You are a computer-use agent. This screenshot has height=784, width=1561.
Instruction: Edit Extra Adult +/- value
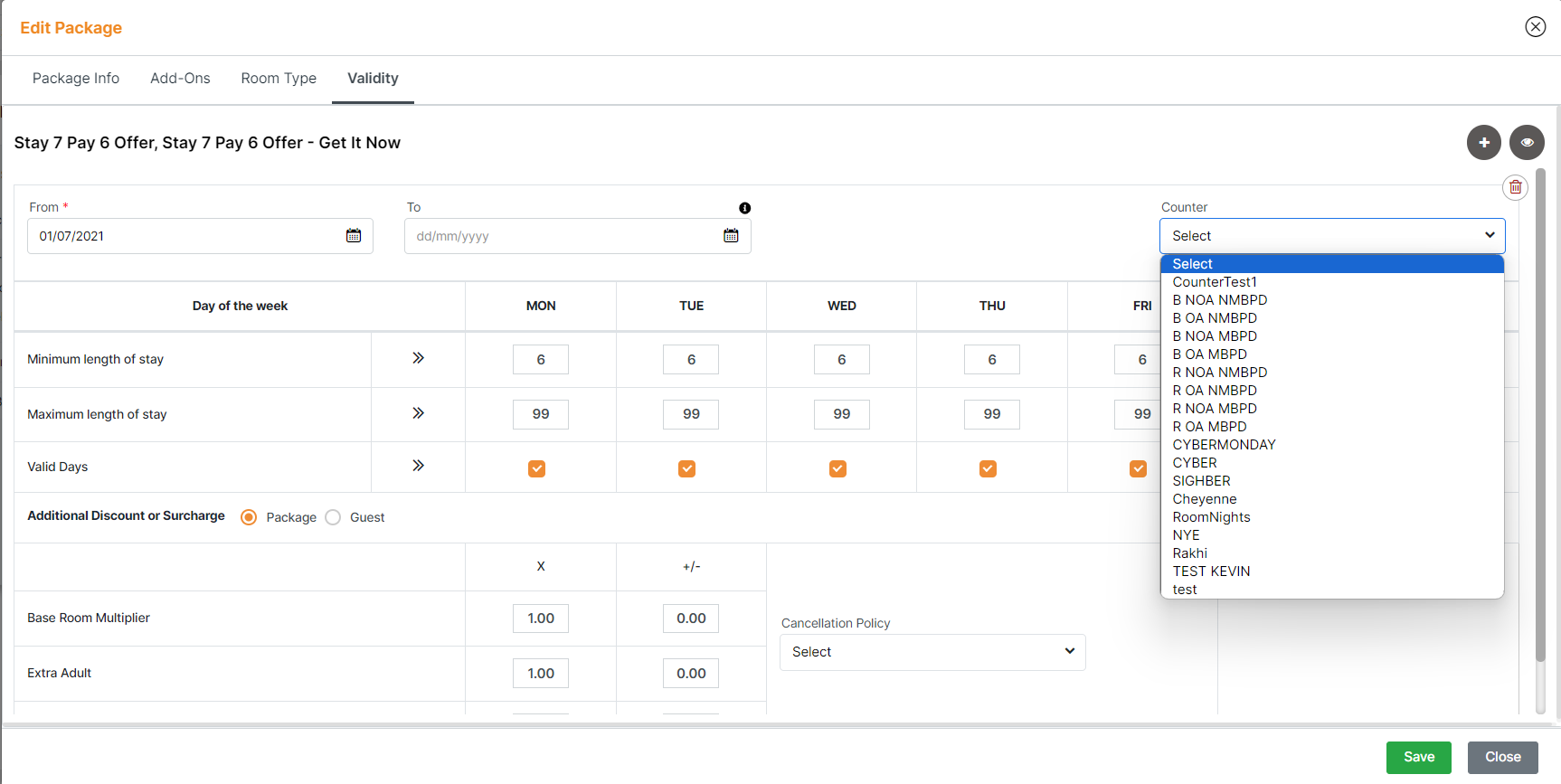point(691,674)
